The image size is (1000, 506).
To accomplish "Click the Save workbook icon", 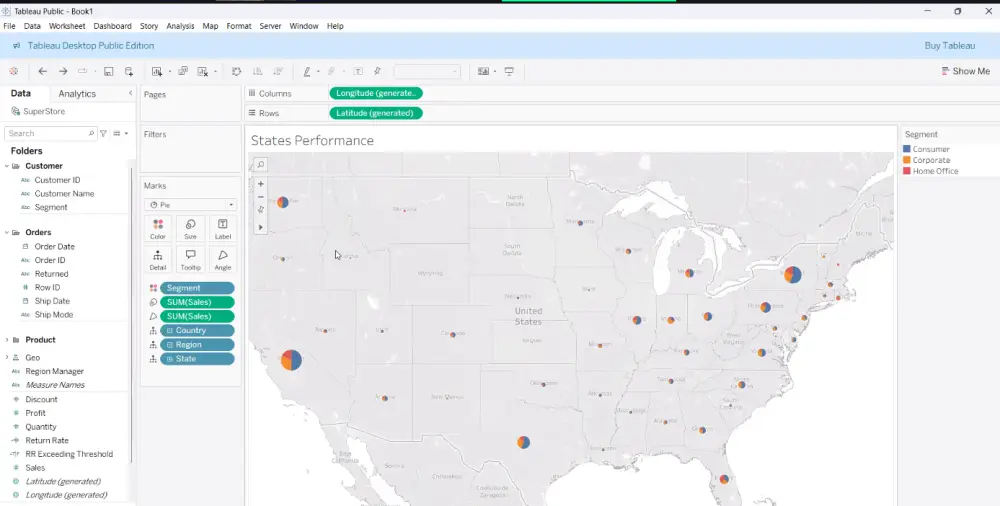I will pos(108,71).
